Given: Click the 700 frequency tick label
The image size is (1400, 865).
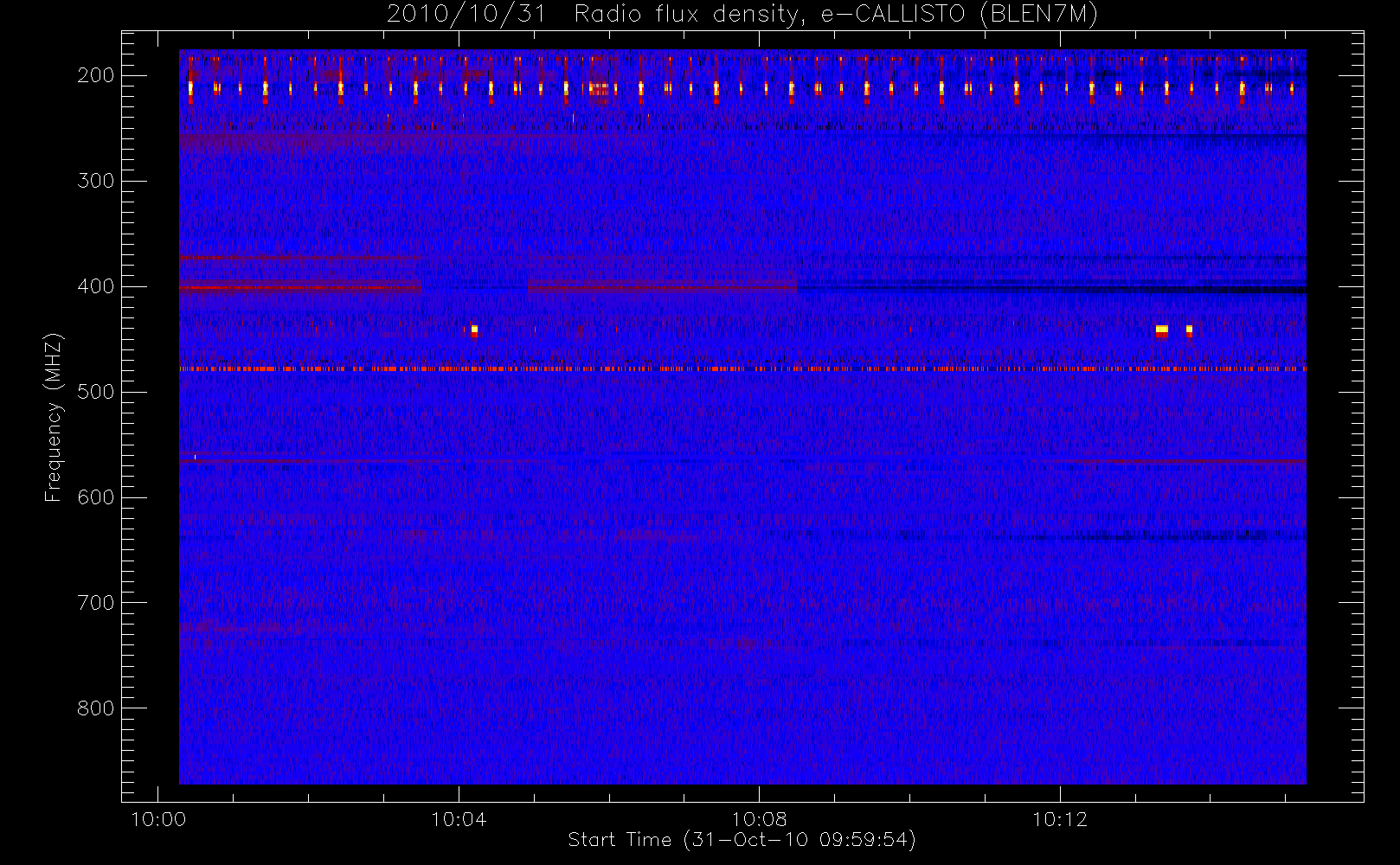Looking at the screenshot, I should pos(96,604).
